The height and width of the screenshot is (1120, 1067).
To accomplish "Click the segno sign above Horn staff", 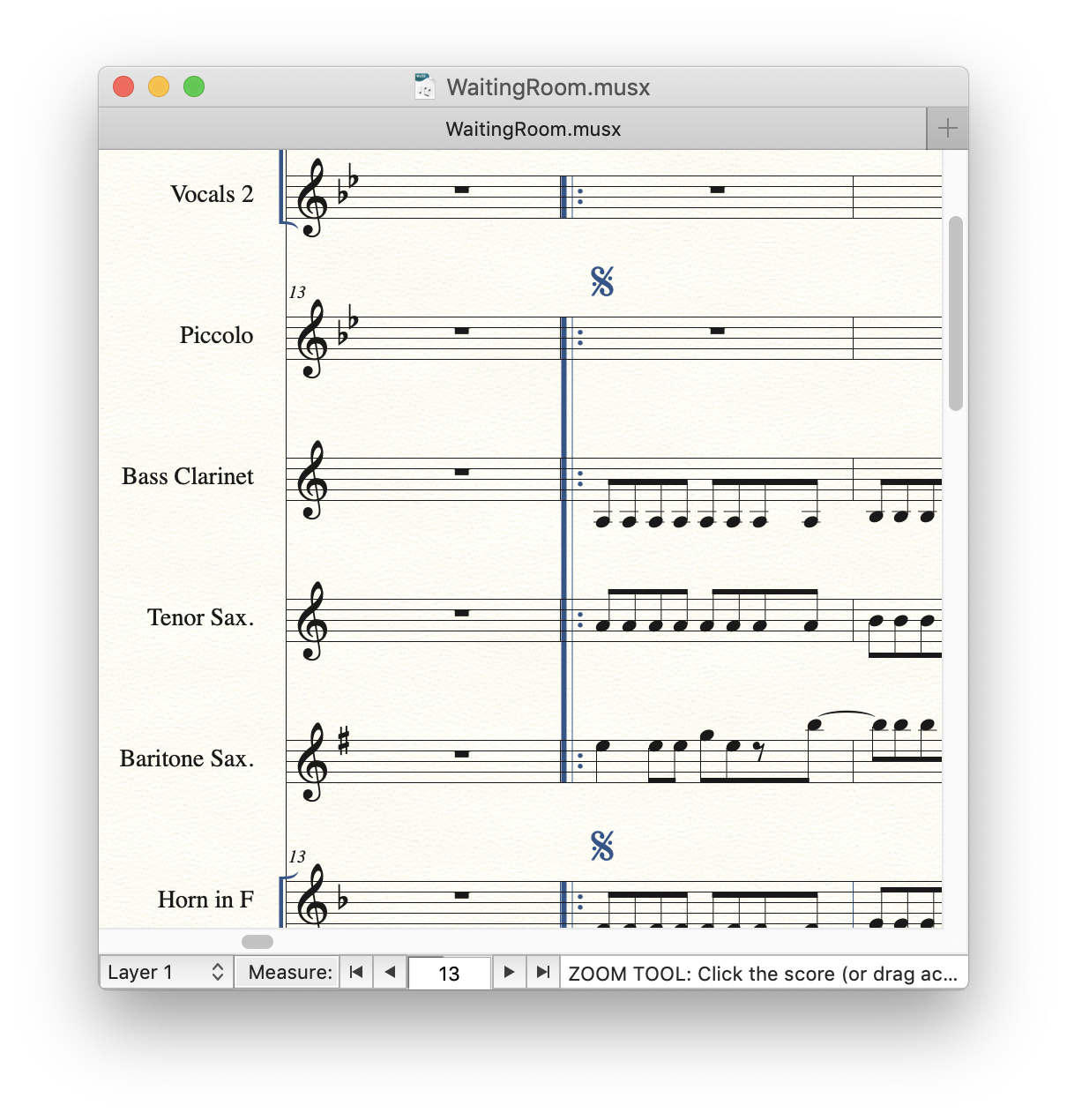I will 602,847.
